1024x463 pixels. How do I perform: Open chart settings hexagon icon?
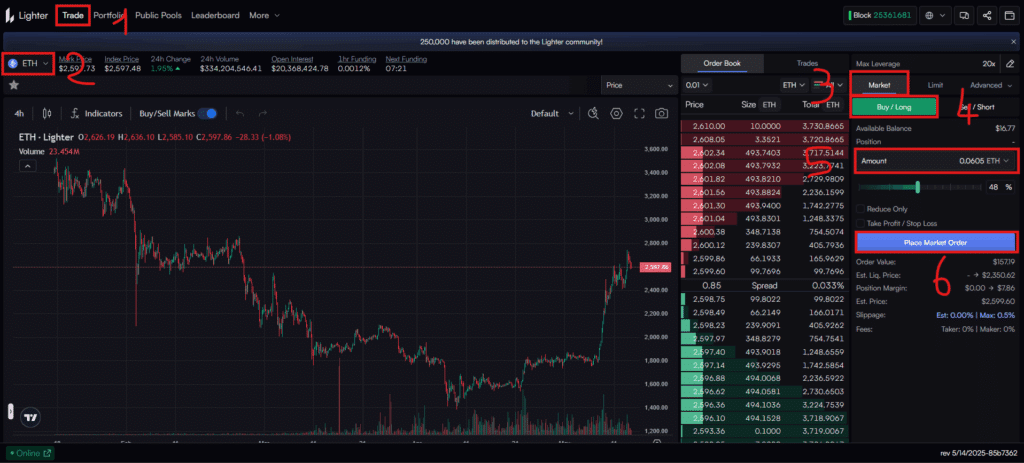click(616, 114)
